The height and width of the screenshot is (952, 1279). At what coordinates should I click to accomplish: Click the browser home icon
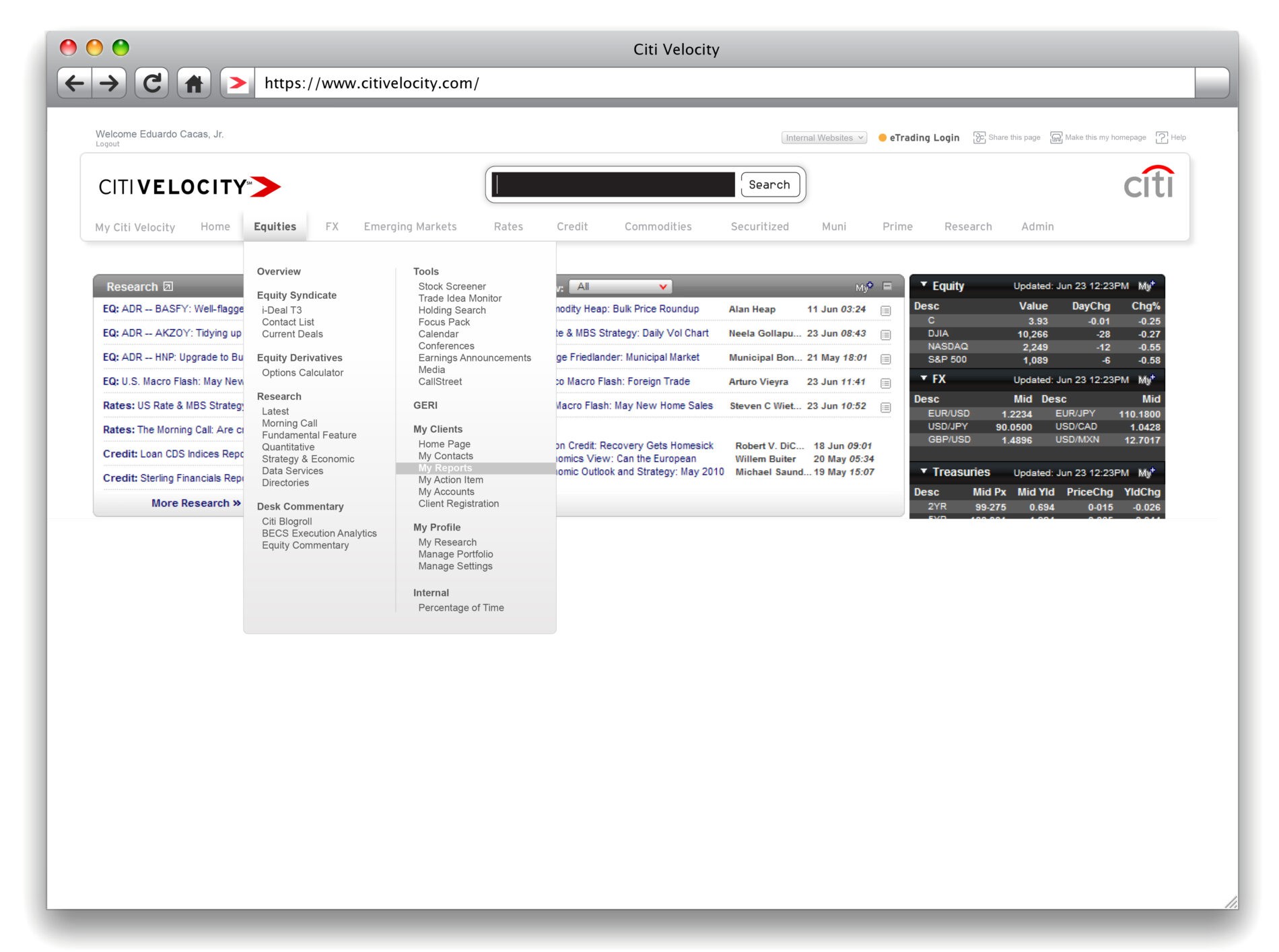click(x=194, y=83)
